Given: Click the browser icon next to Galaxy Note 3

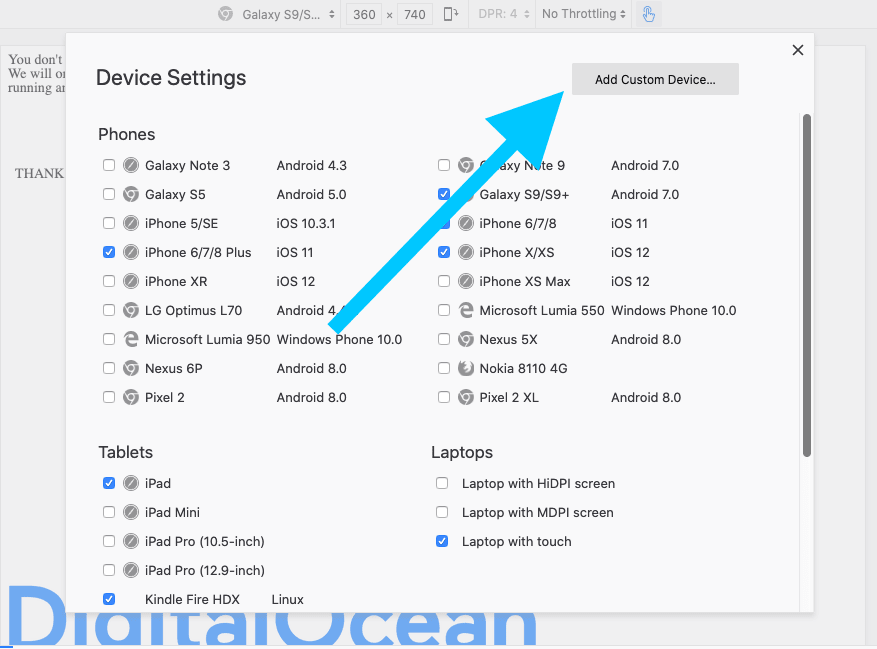Looking at the screenshot, I should click(x=131, y=165).
